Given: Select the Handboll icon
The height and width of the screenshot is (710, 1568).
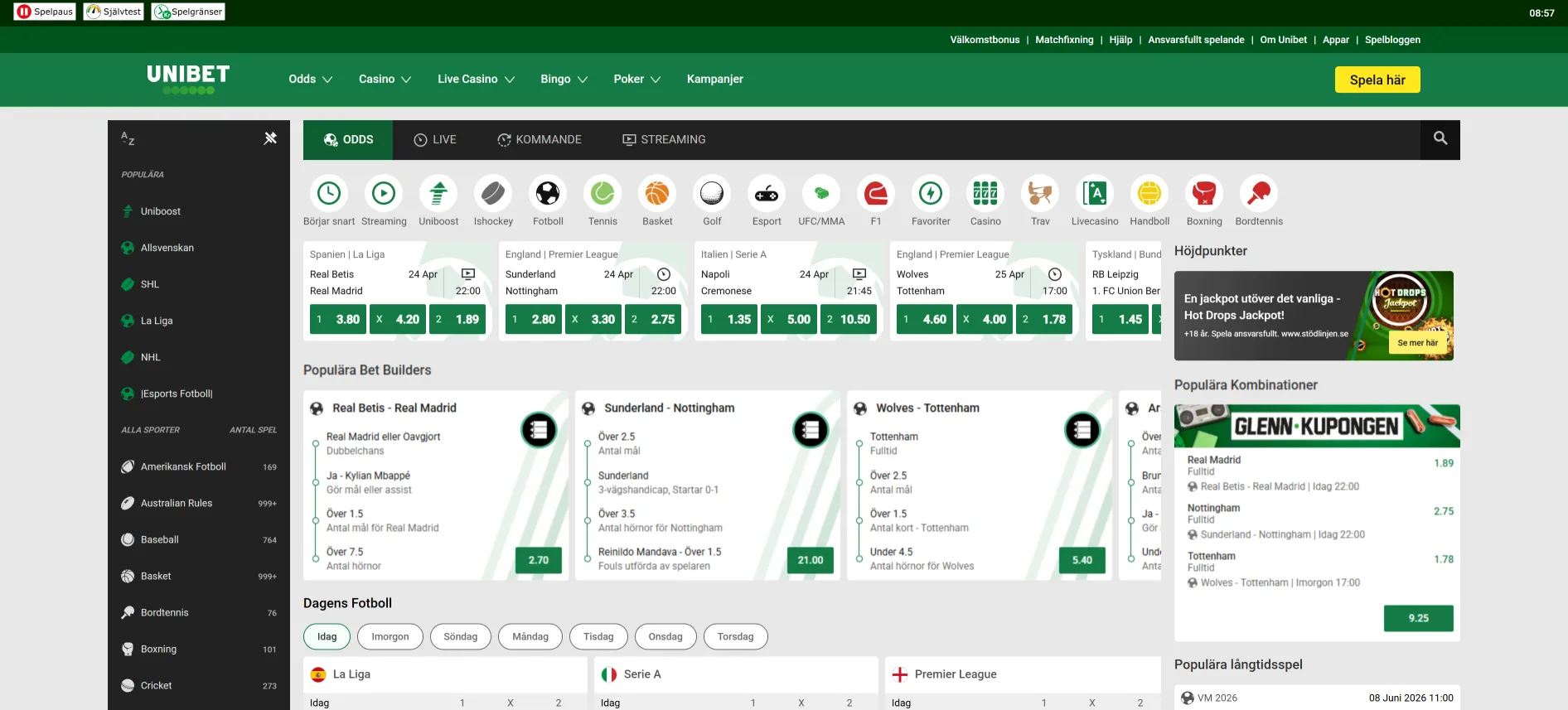Looking at the screenshot, I should point(1149,193).
